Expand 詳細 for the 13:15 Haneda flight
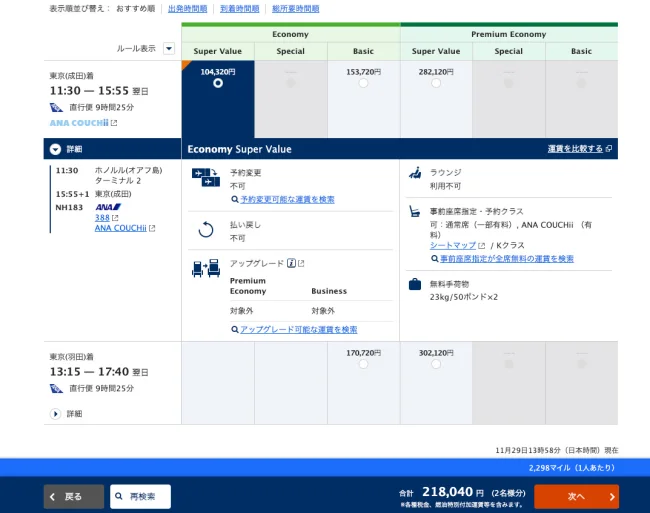Viewport: 650px width, 513px height. 55,413
